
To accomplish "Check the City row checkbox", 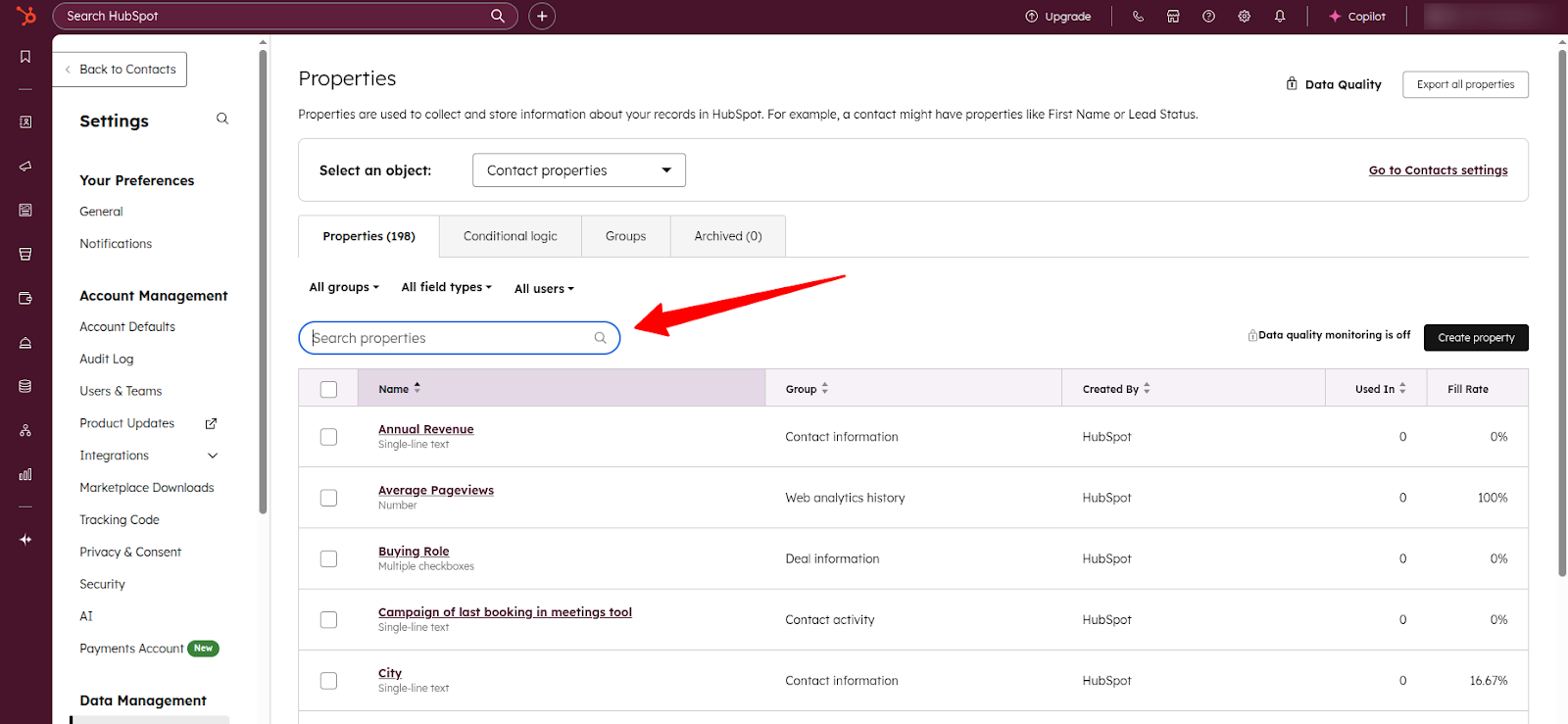I will pyautogui.click(x=328, y=681).
